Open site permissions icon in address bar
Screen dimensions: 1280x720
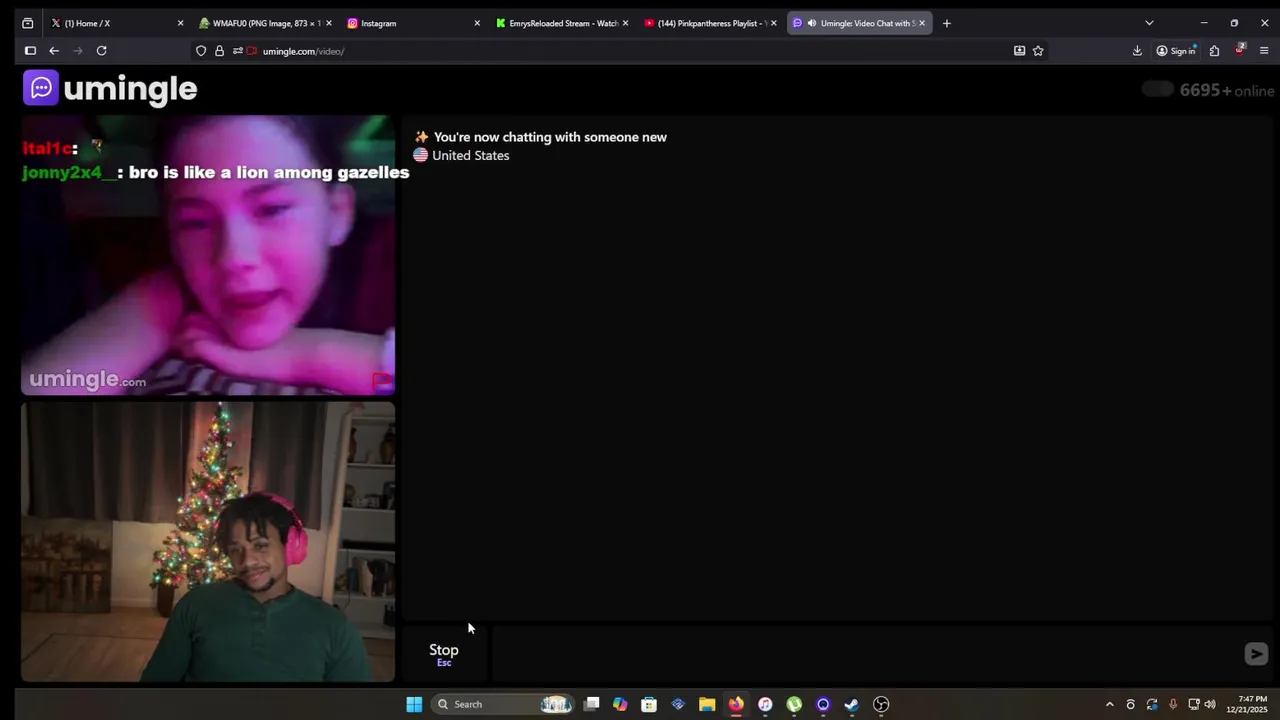click(x=237, y=51)
